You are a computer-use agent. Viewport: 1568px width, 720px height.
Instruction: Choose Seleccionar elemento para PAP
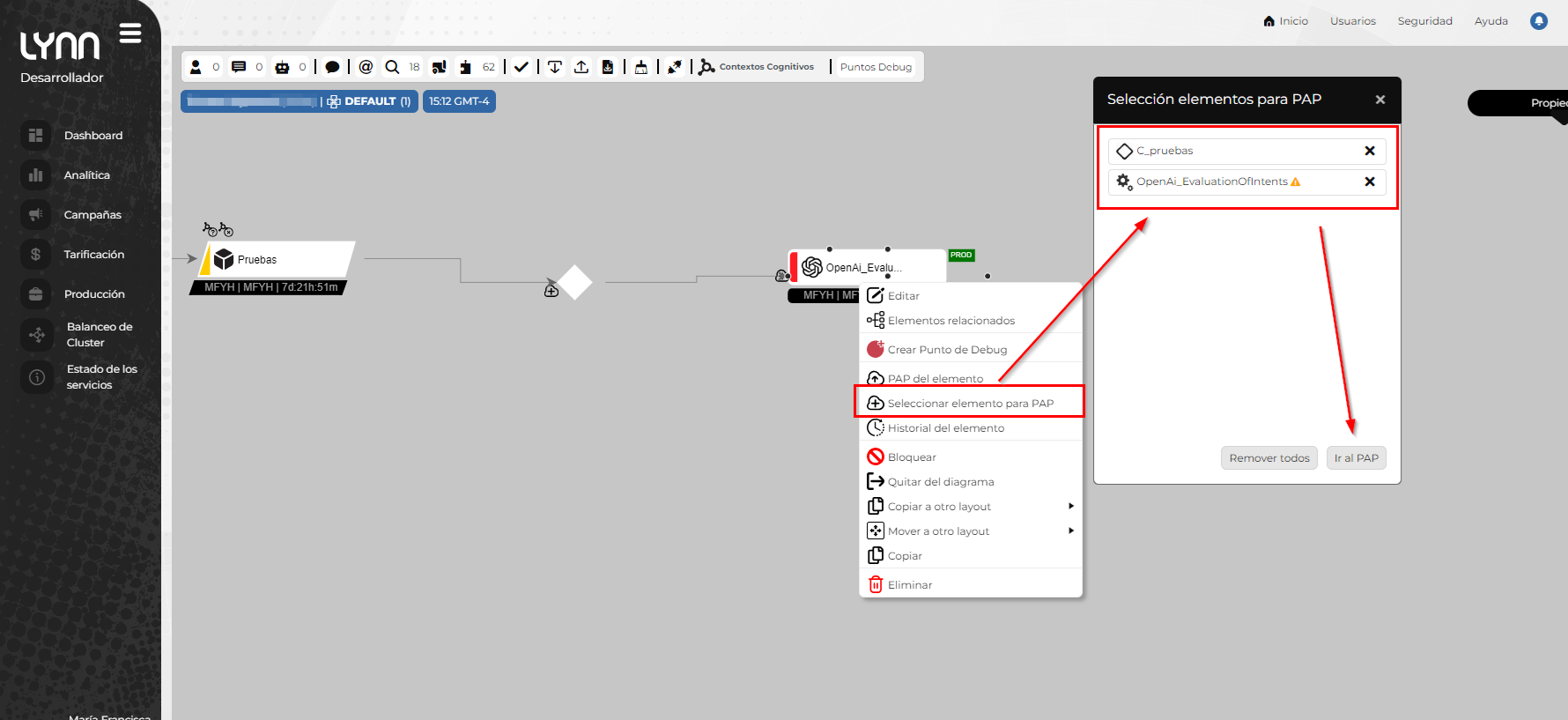pyautogui.click(x=970, y=404)
